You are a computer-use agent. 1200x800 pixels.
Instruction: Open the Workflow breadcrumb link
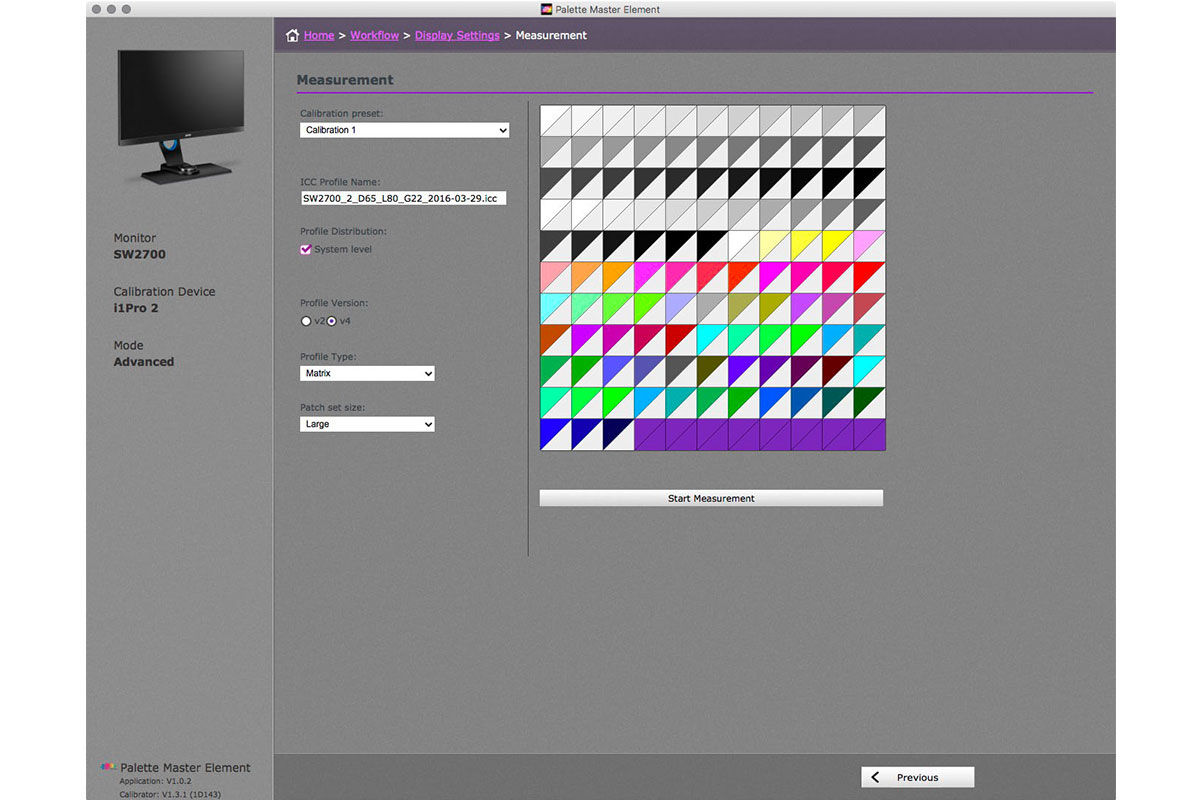tap(374, 36)
